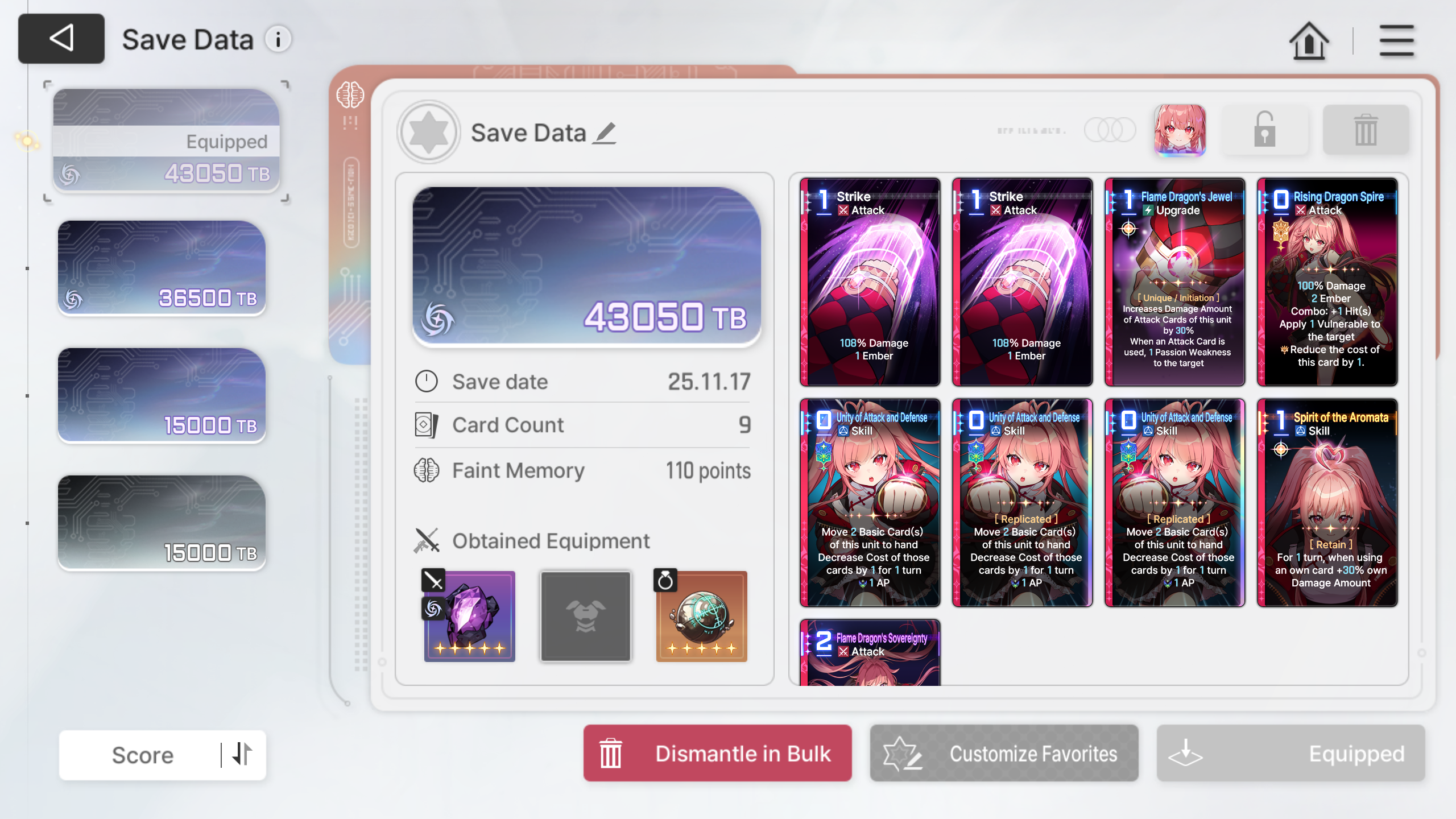1456x819 pixels.
Task: View the orb accessory equipment
Action: point(701,616)
